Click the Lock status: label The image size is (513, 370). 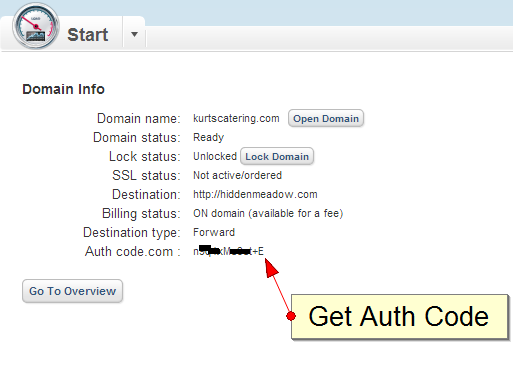[145, 156]
